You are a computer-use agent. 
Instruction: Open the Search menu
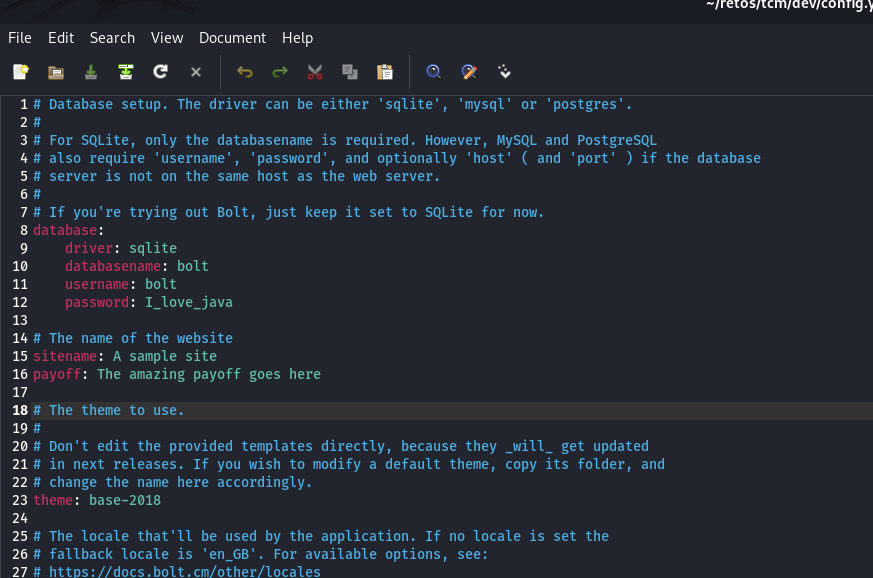112,38
